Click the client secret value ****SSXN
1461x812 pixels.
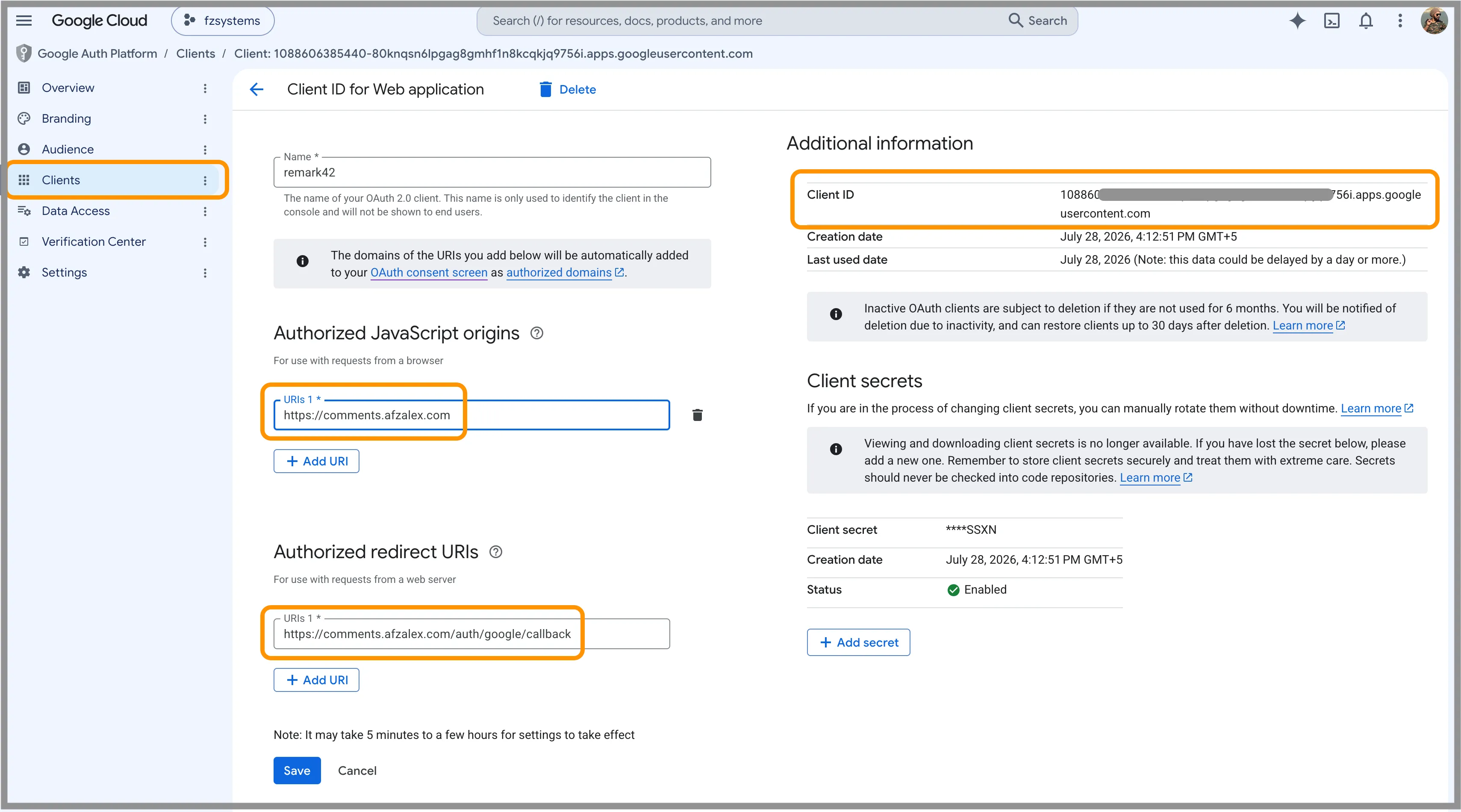click(971, 530)
